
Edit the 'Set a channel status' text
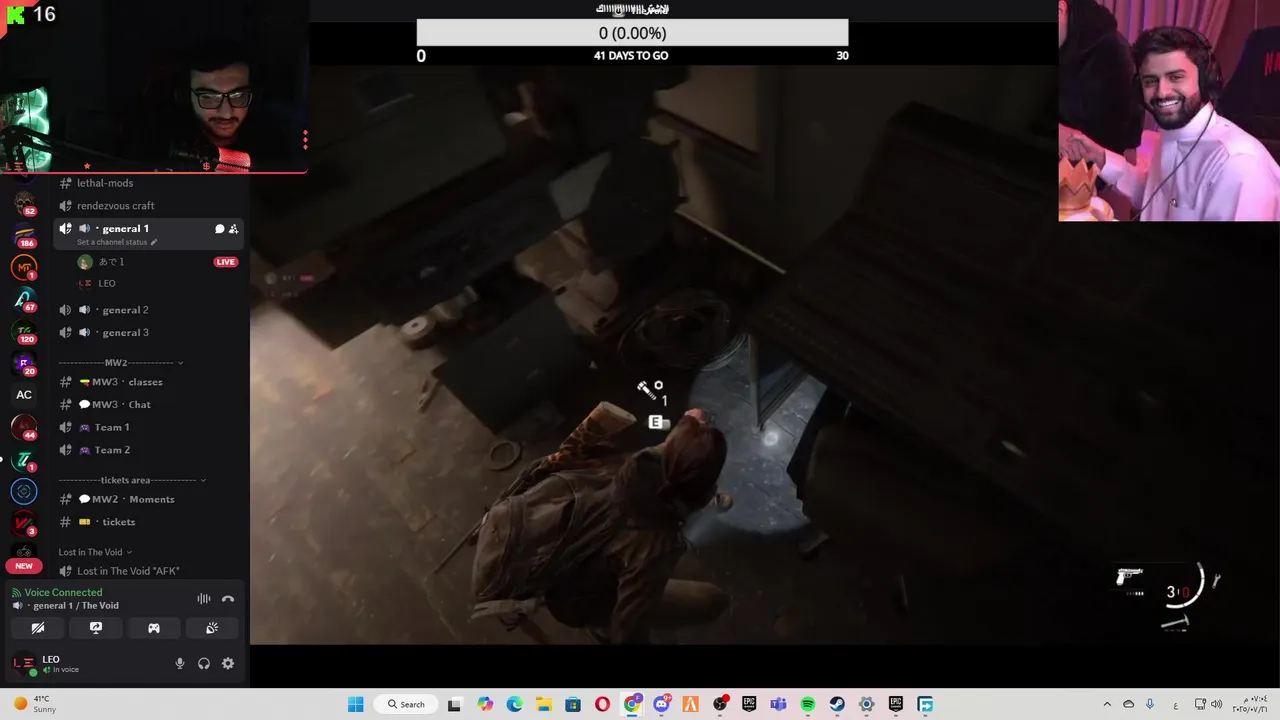coord(117,242)
